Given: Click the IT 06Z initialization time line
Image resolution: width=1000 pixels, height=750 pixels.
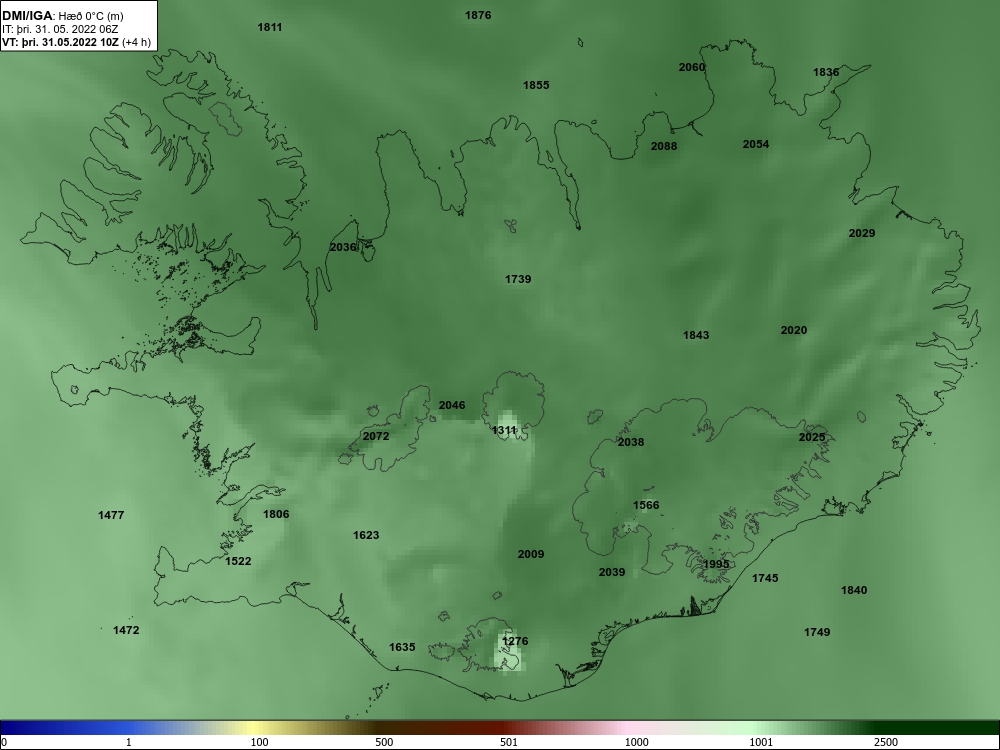Looking at the screenshot, I should point(60,29).
